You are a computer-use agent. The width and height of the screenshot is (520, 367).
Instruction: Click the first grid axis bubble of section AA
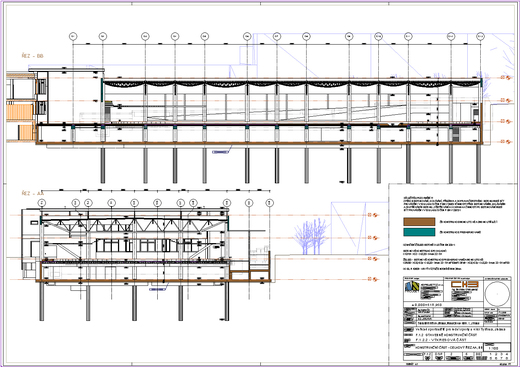coord(42,203)
